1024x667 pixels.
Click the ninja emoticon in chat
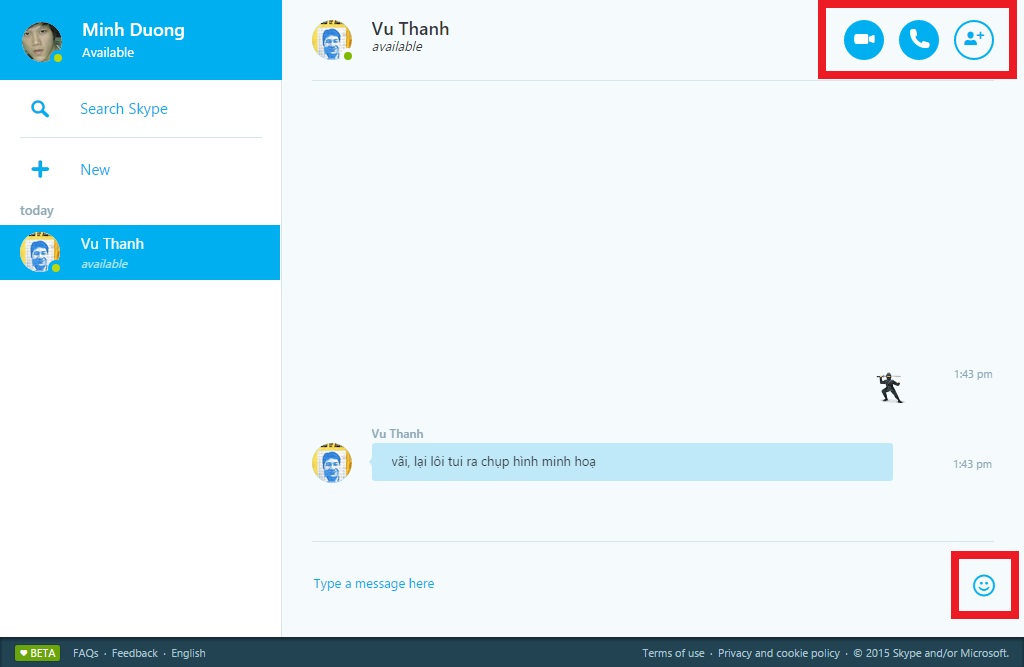click(890, 388)
